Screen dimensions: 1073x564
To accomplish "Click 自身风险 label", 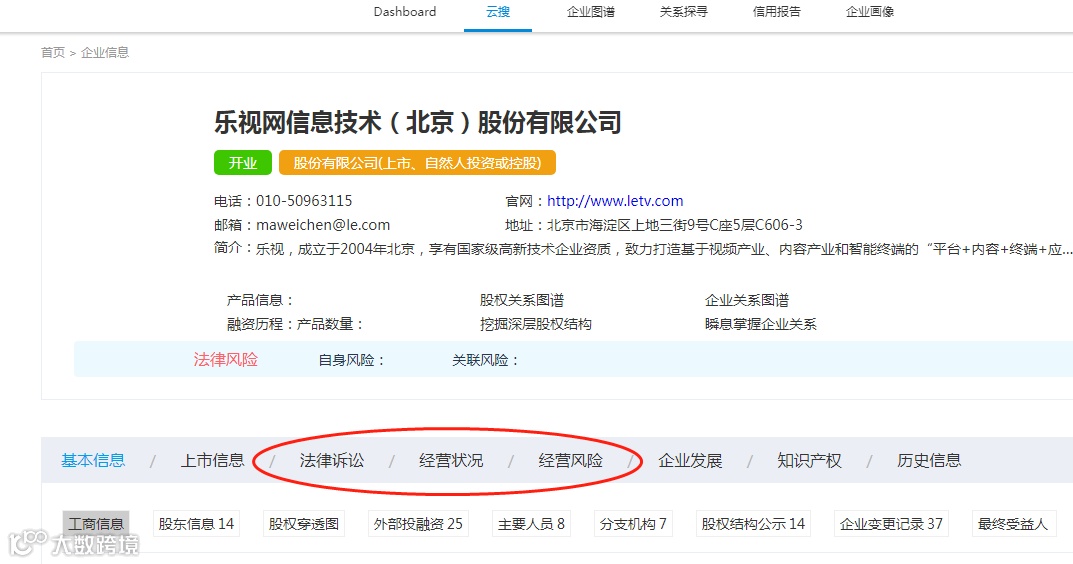I will 352,360.
